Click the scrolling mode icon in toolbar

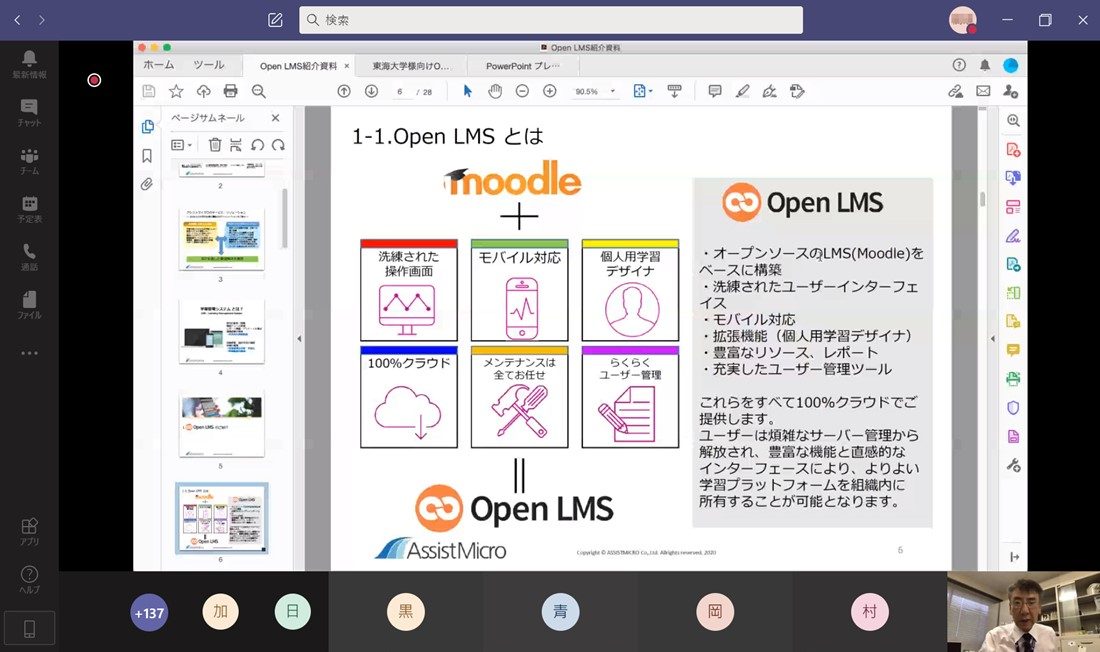pyautogui.click(x=674, y=91)
